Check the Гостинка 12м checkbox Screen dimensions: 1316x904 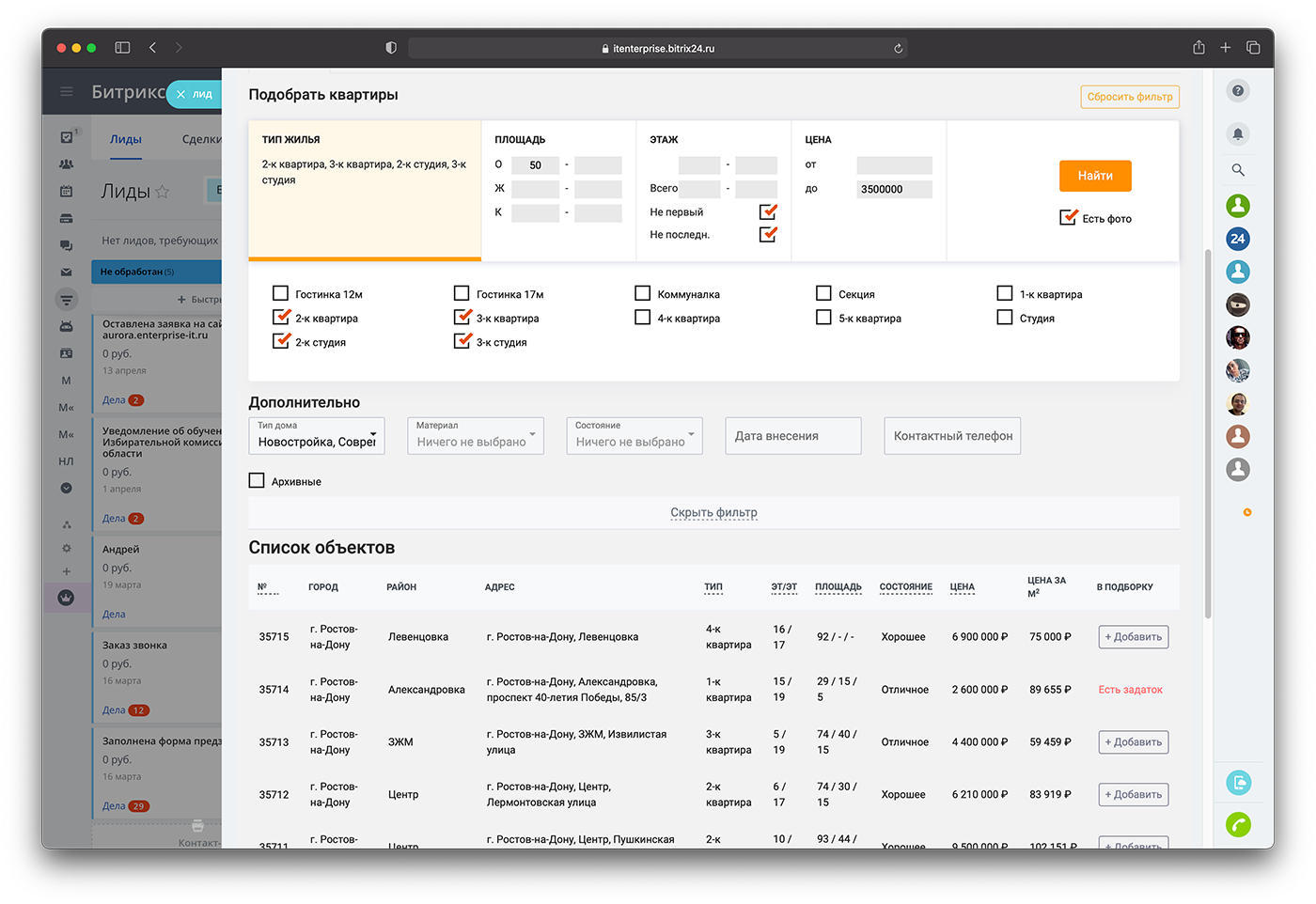[x=280, y=293]
